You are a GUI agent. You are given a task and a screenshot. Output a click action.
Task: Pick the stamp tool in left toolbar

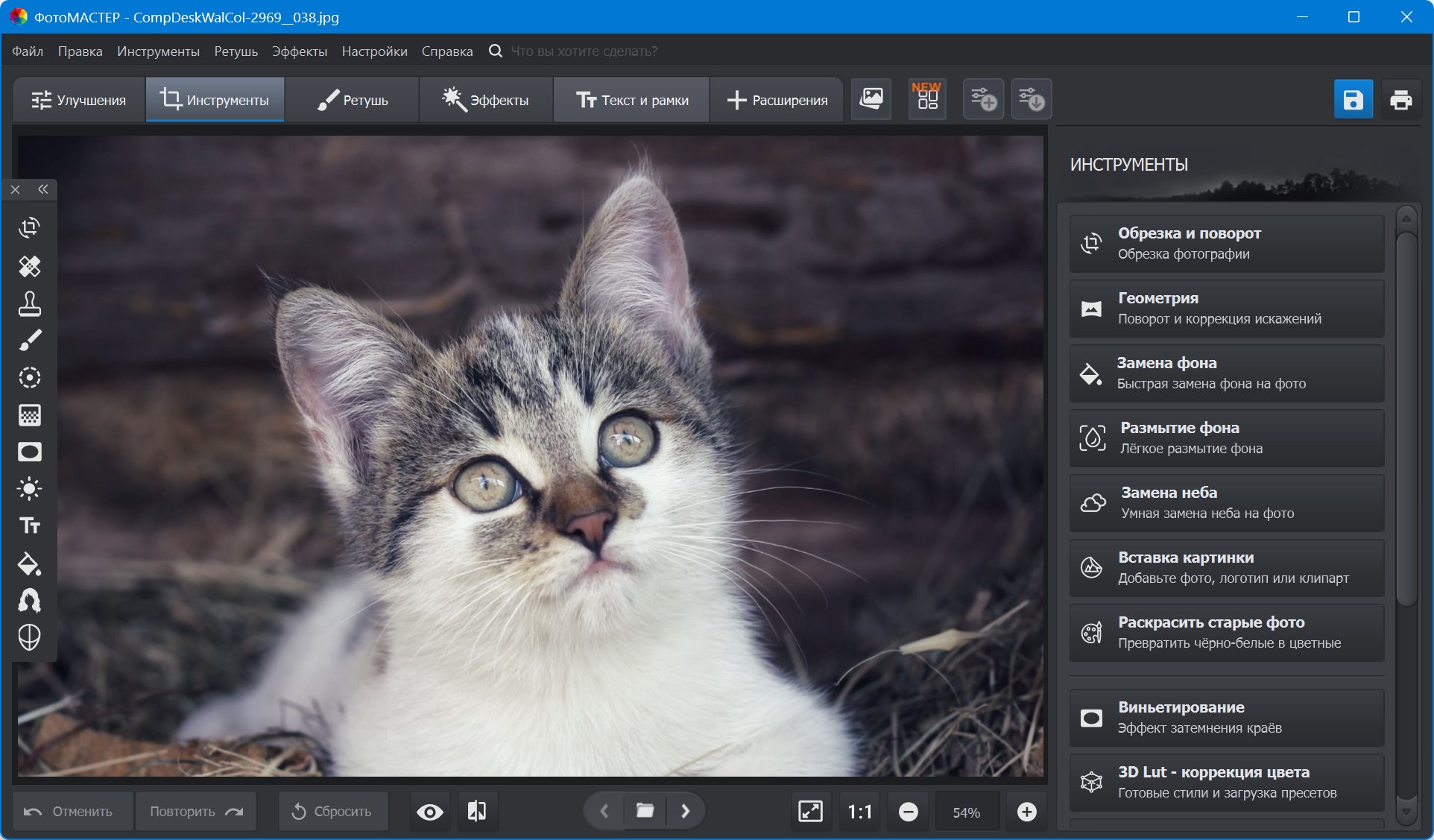pyautogui.click(x=29, y=303)
